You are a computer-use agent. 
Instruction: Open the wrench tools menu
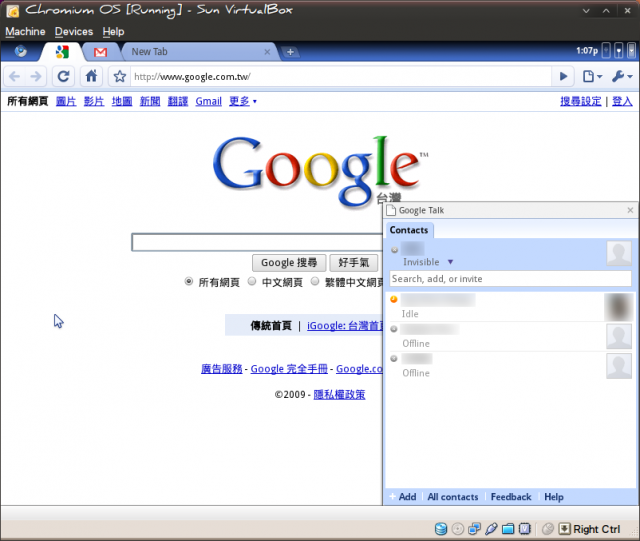click(622, 76)
